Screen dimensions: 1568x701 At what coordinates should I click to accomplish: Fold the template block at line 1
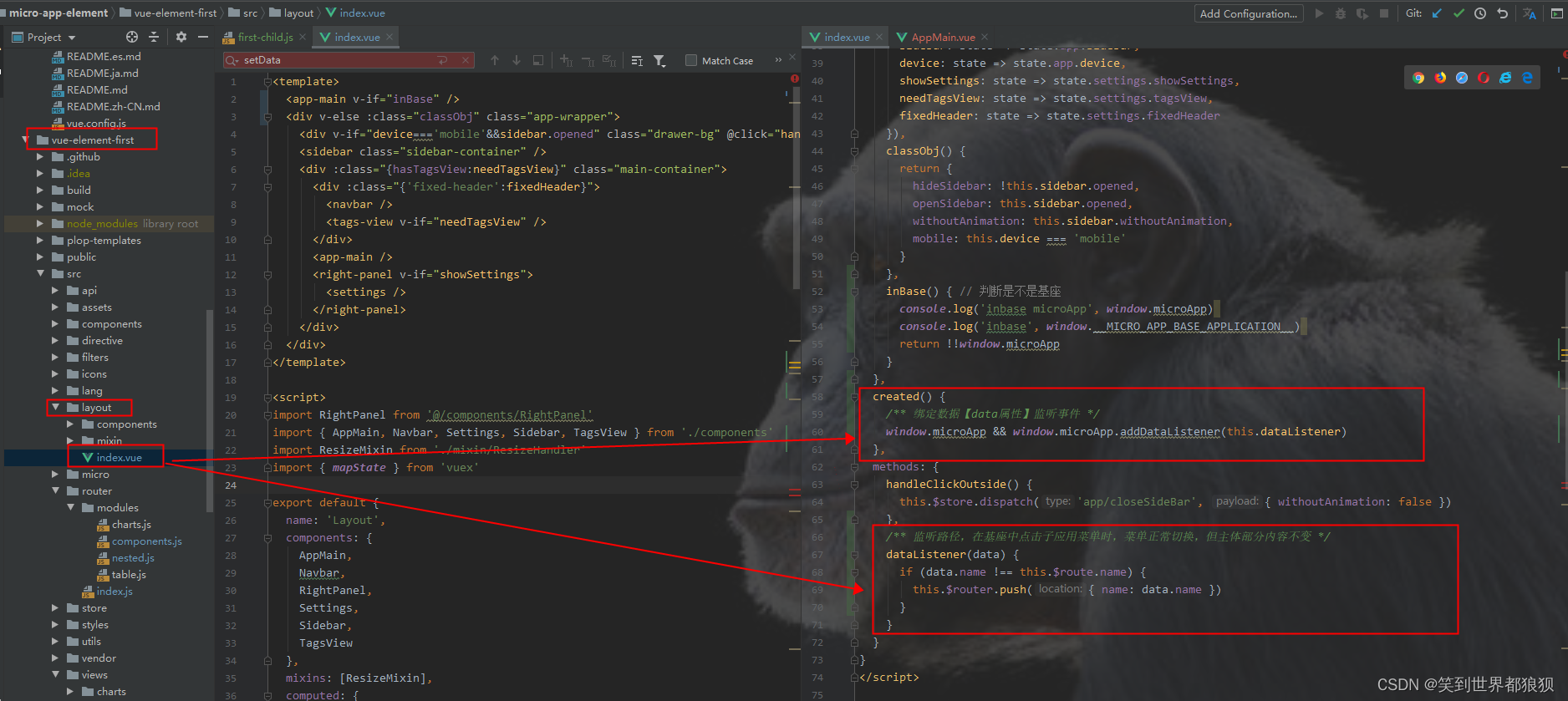(x=267, y=82)
